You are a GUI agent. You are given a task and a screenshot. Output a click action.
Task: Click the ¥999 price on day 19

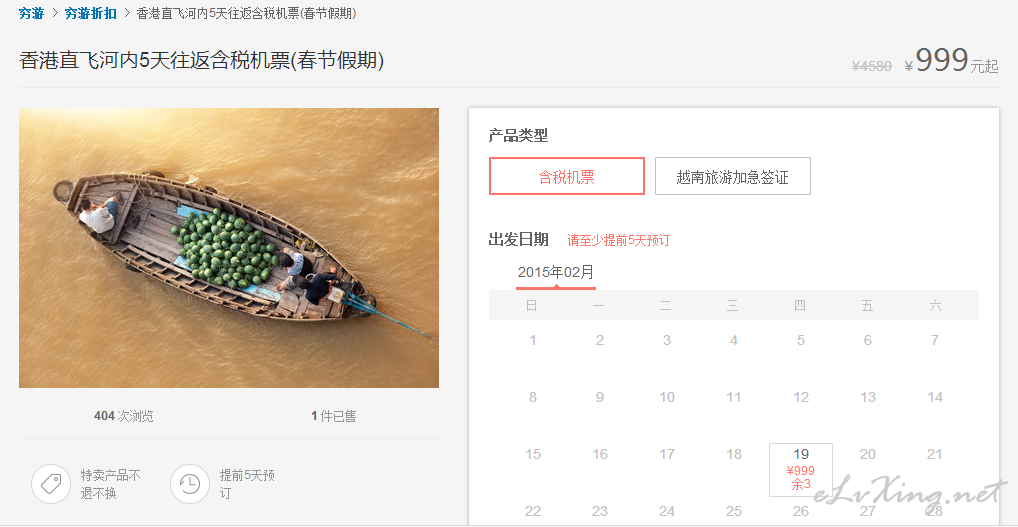(800, 471)
